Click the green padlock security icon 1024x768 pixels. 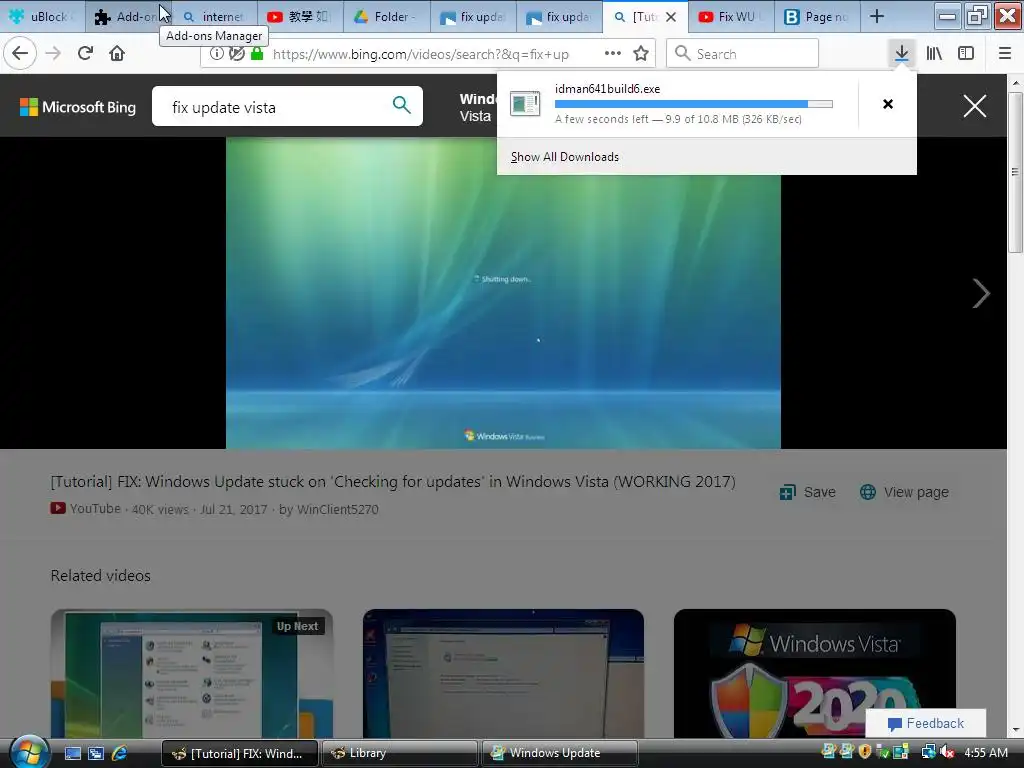pos(257,54)
